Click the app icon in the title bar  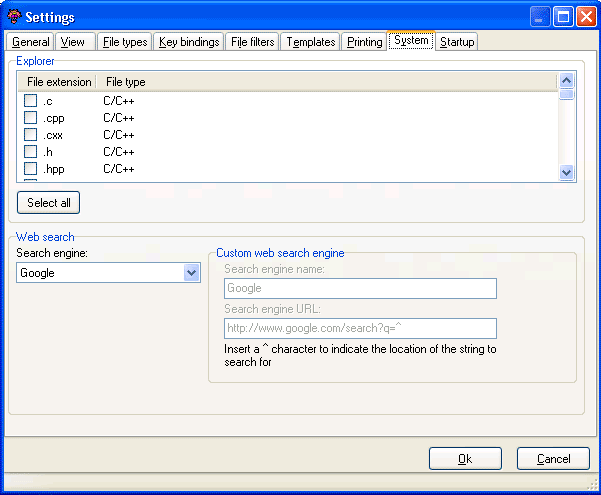click(x=13, y=17)
